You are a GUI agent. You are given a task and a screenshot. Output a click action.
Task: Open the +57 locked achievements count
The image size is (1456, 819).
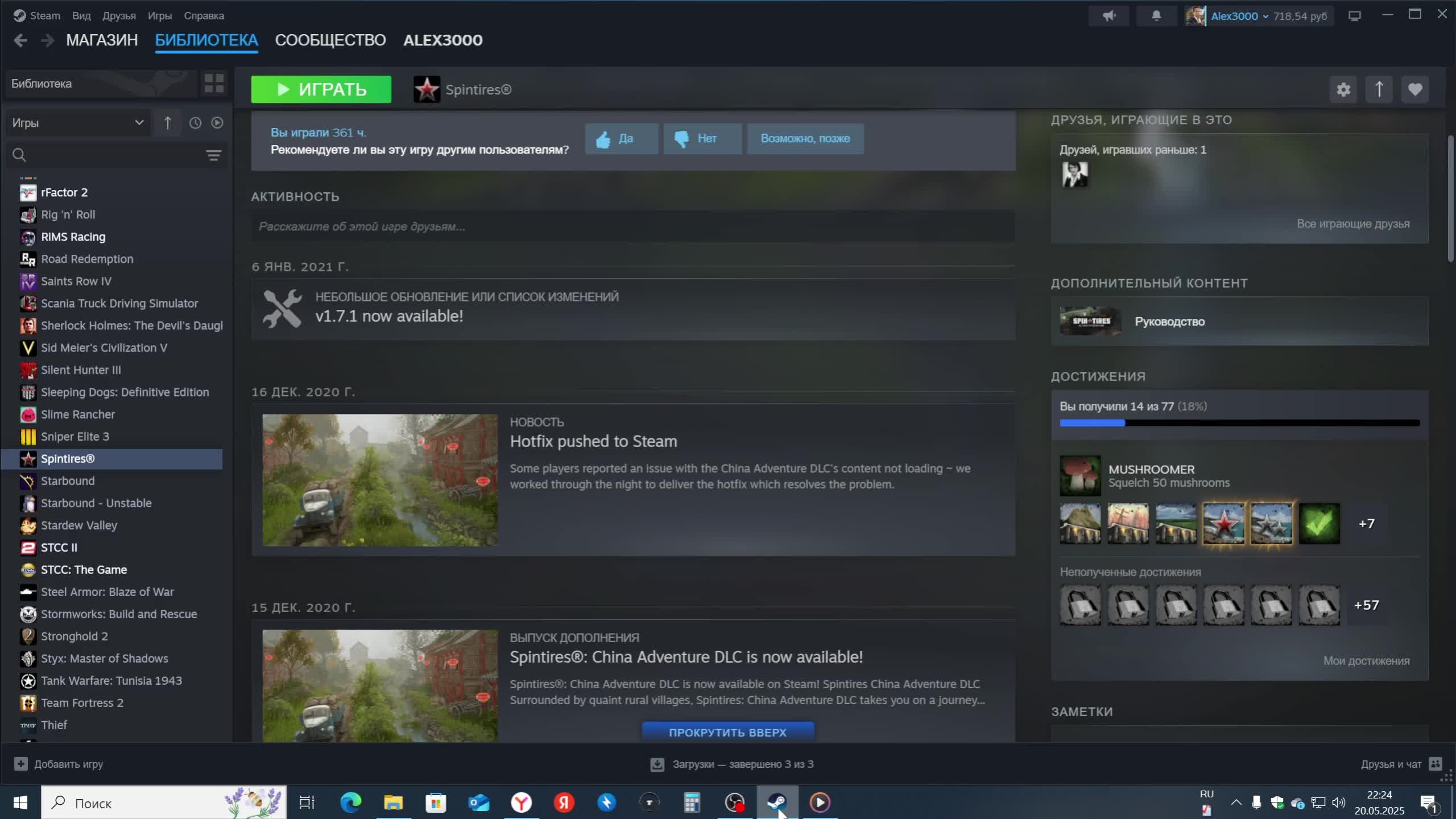(1366, 605)
